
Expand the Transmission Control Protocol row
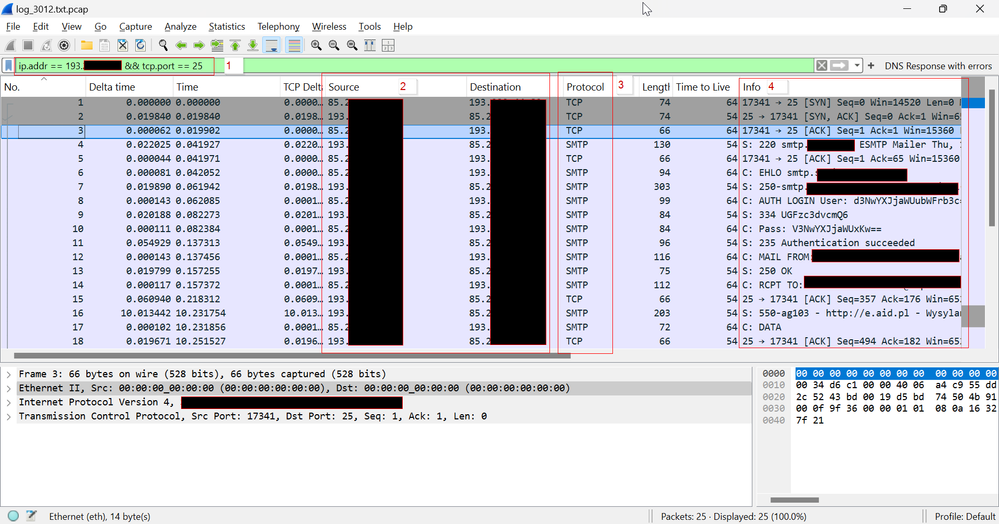pyautogui.click(x=8, y=416)
